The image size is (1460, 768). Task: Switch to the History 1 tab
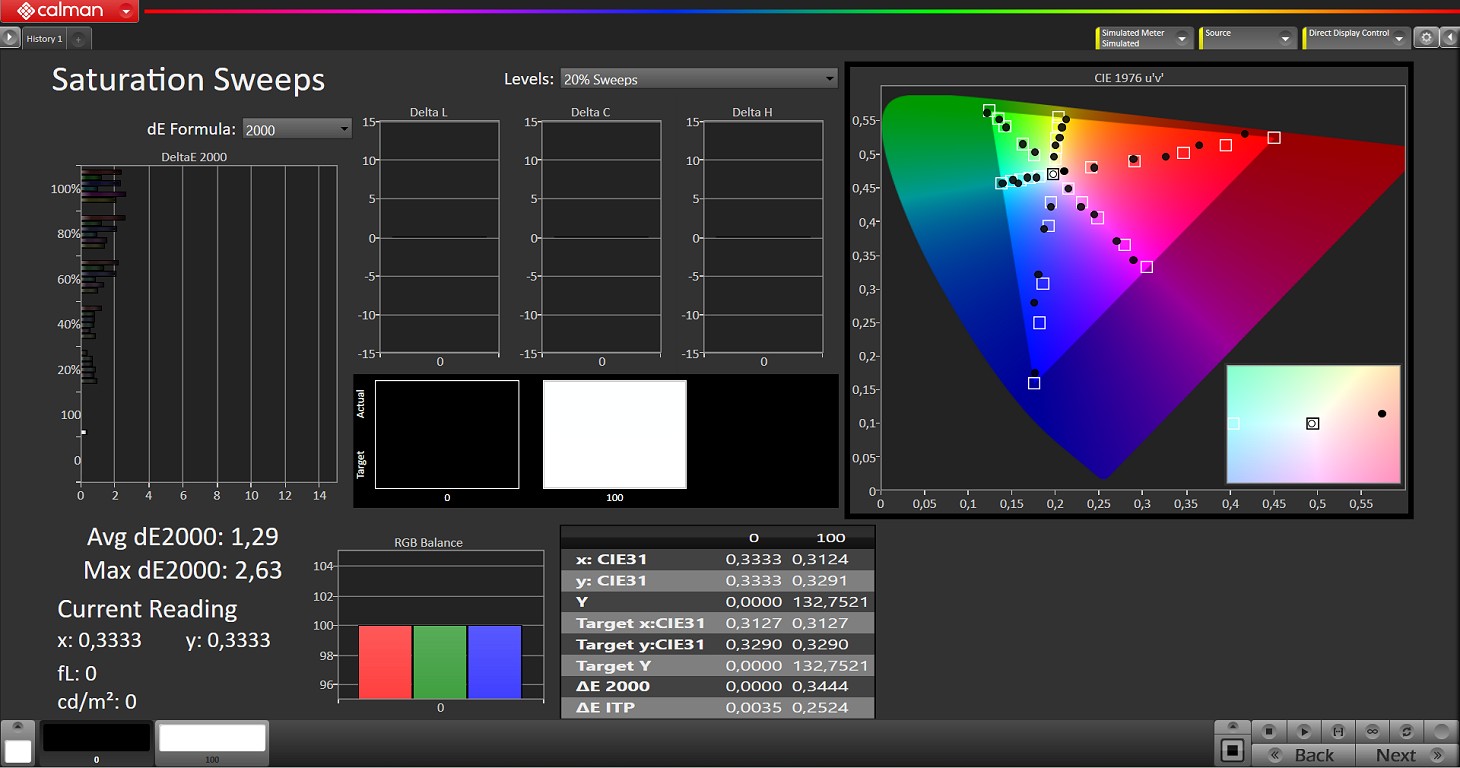(x=44, y=39)
